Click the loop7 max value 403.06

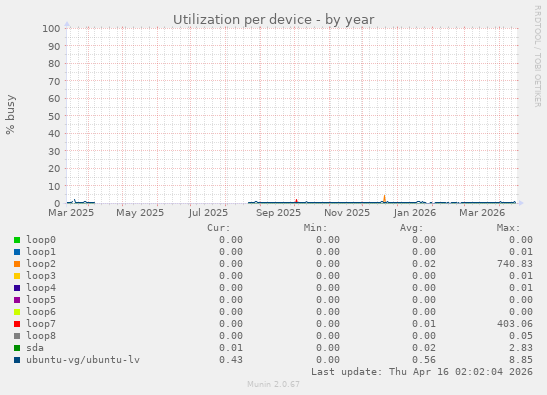(x=515, y=324)
